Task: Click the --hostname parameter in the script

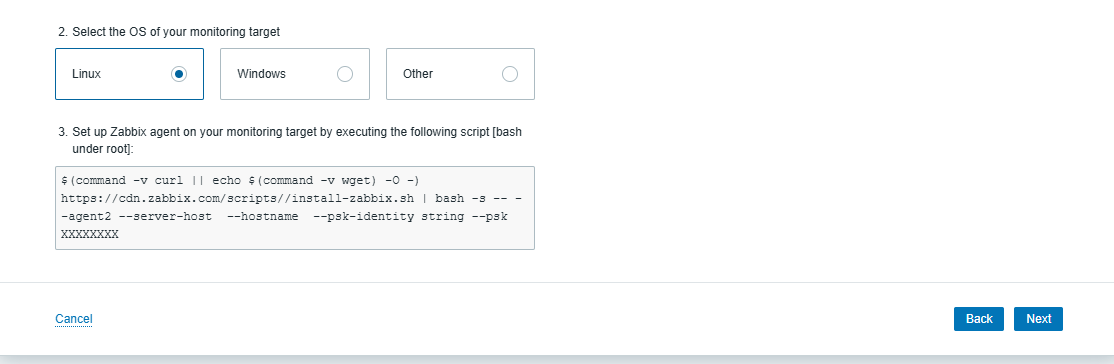Action: click(x=262, y=216)
